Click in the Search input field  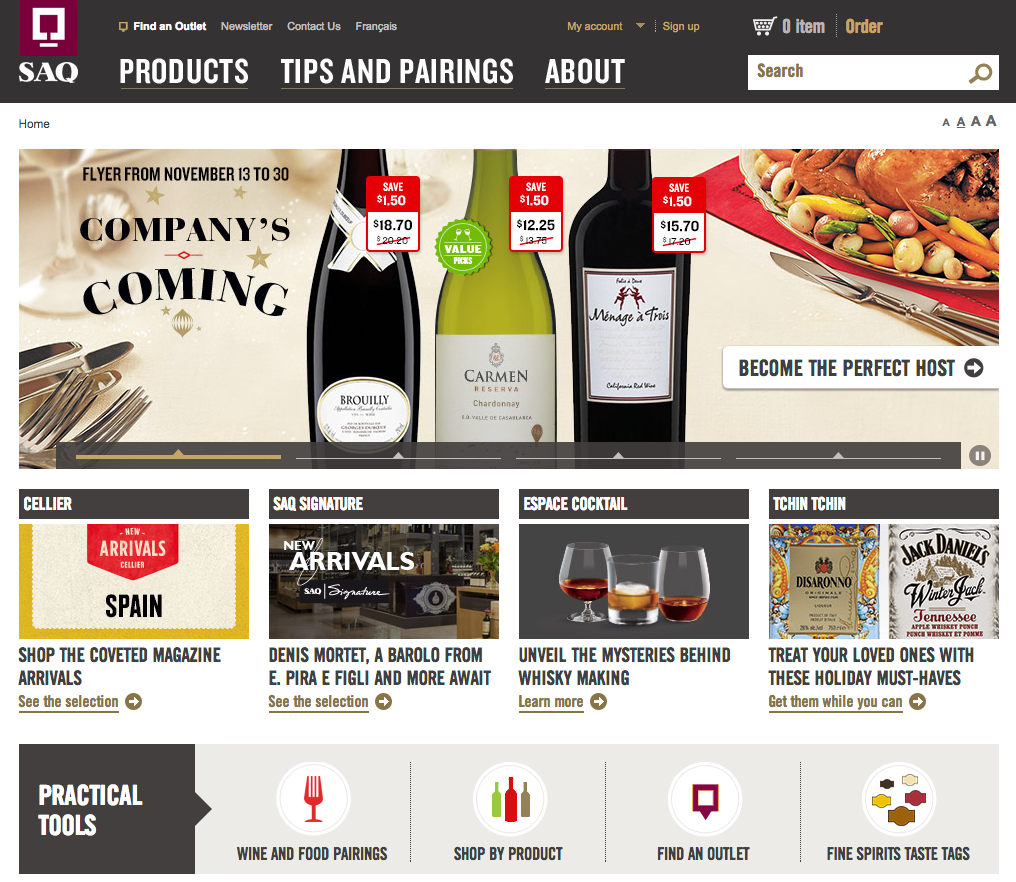(858, 72)
